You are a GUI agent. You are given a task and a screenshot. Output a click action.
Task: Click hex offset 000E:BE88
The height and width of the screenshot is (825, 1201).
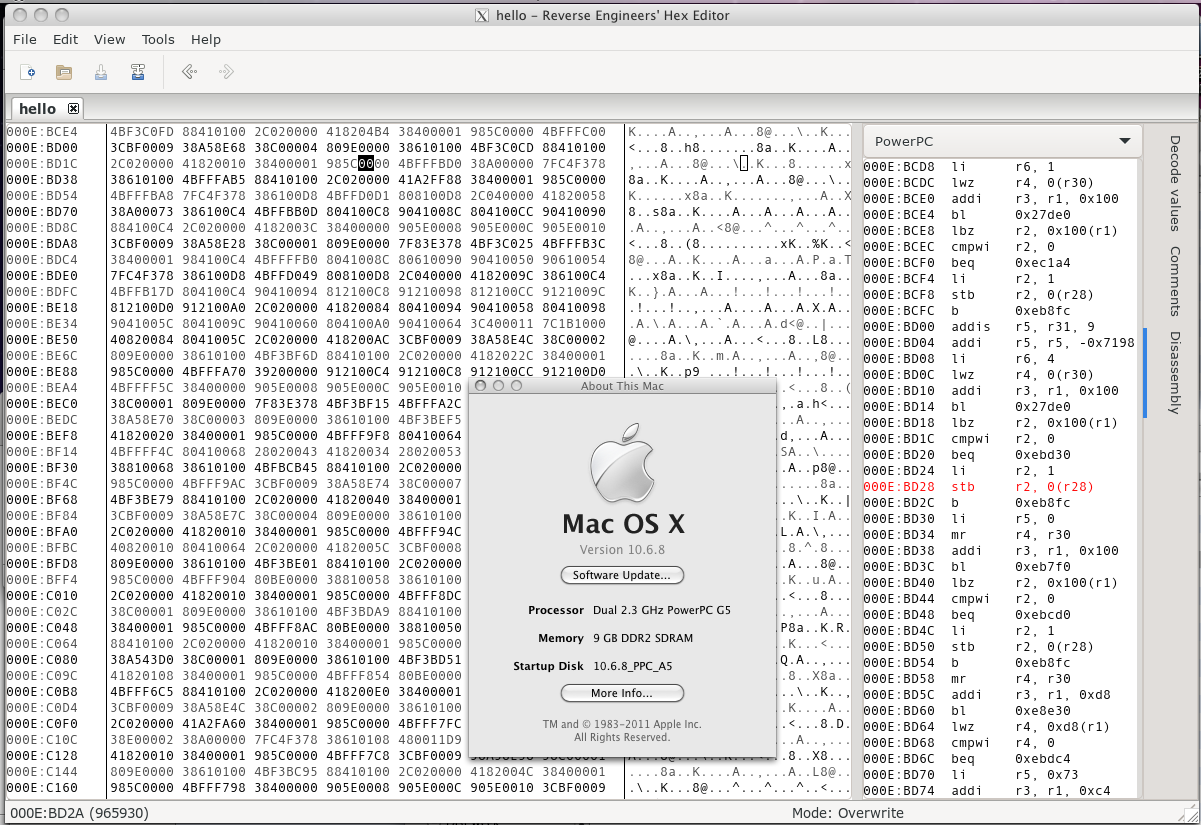(42, 372)
